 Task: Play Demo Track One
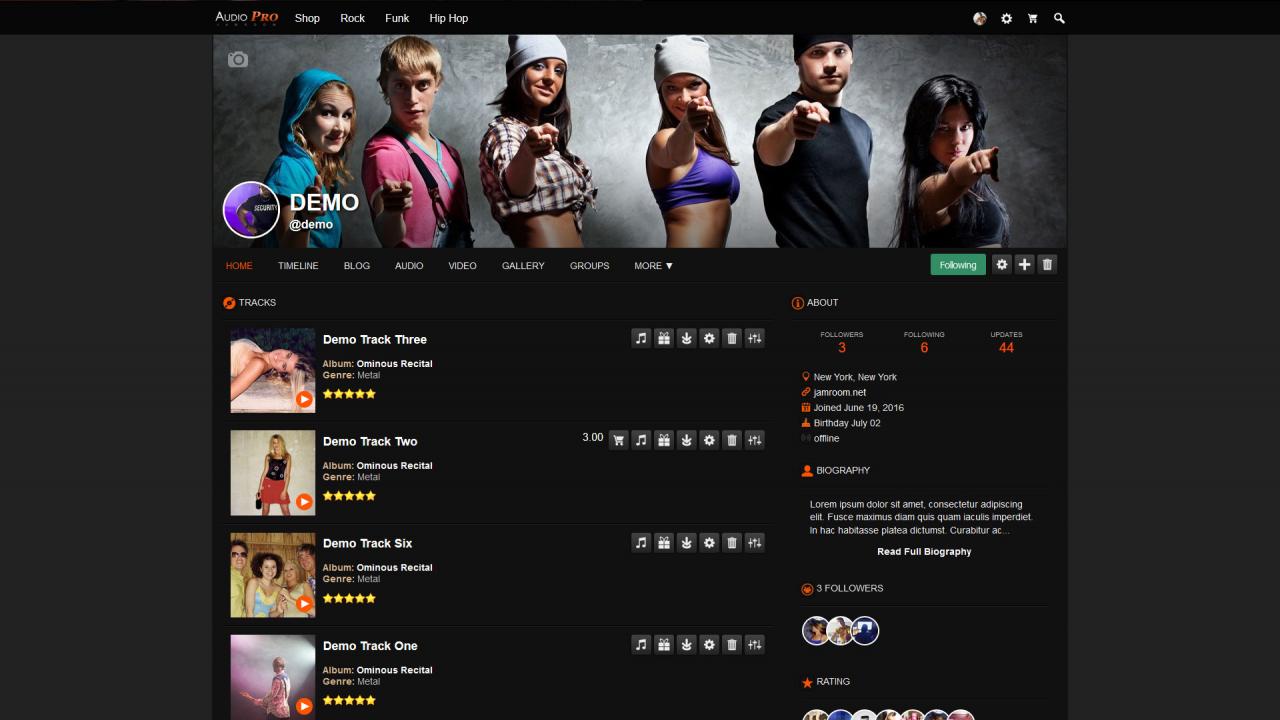click(x=304, y=705)
